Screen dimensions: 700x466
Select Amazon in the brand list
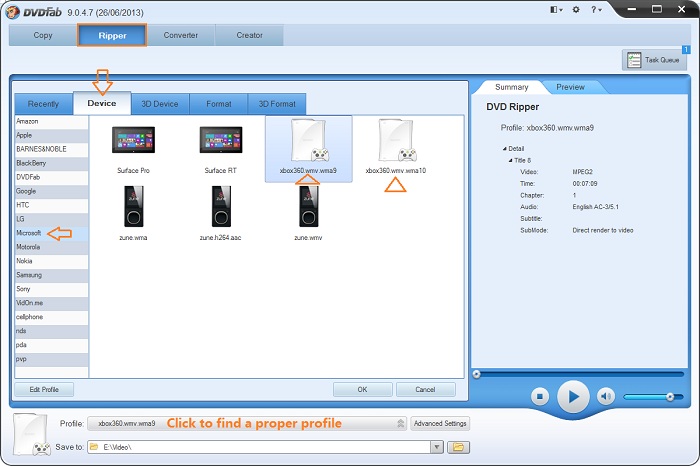(x=51, y=121)
